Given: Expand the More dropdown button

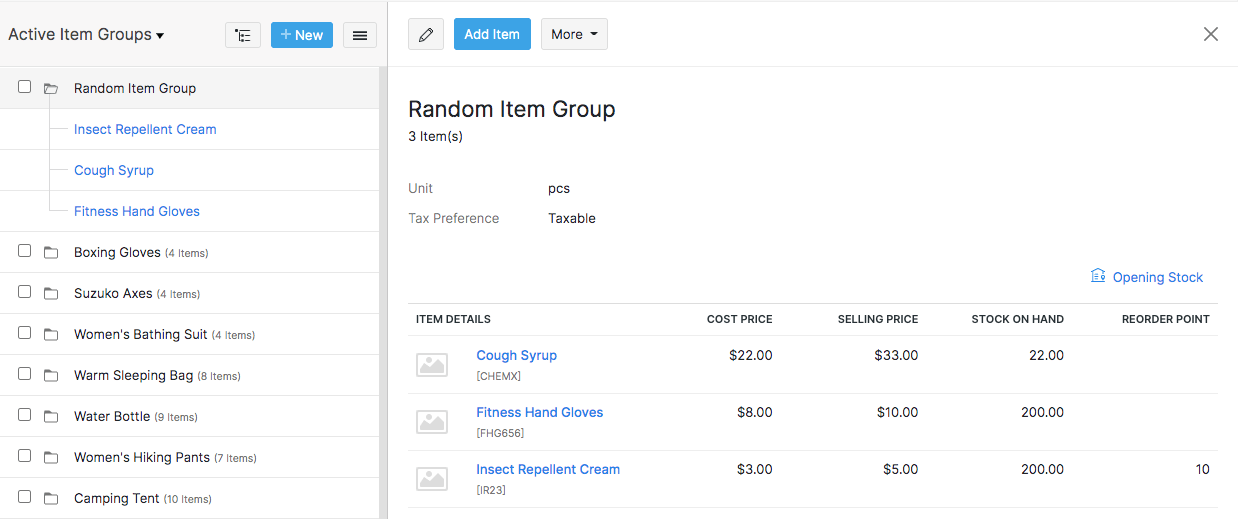Looking at the screenshot, I should (574, 35).
